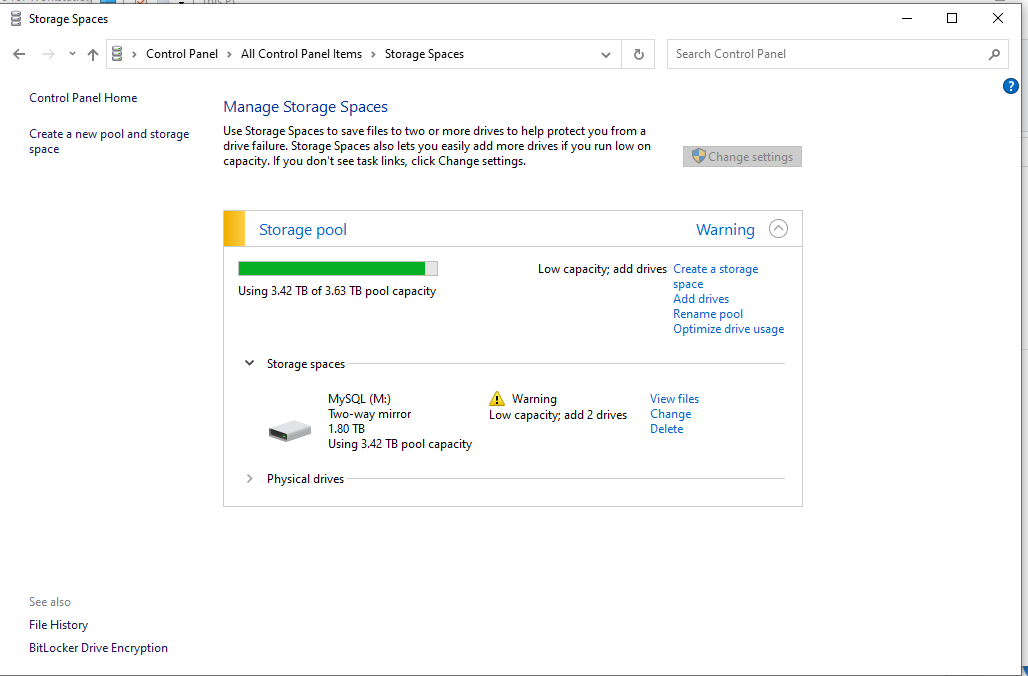Click the up one level arrow
The image size is (1028, 676).
pyautogui.click(x=93, y=55)
